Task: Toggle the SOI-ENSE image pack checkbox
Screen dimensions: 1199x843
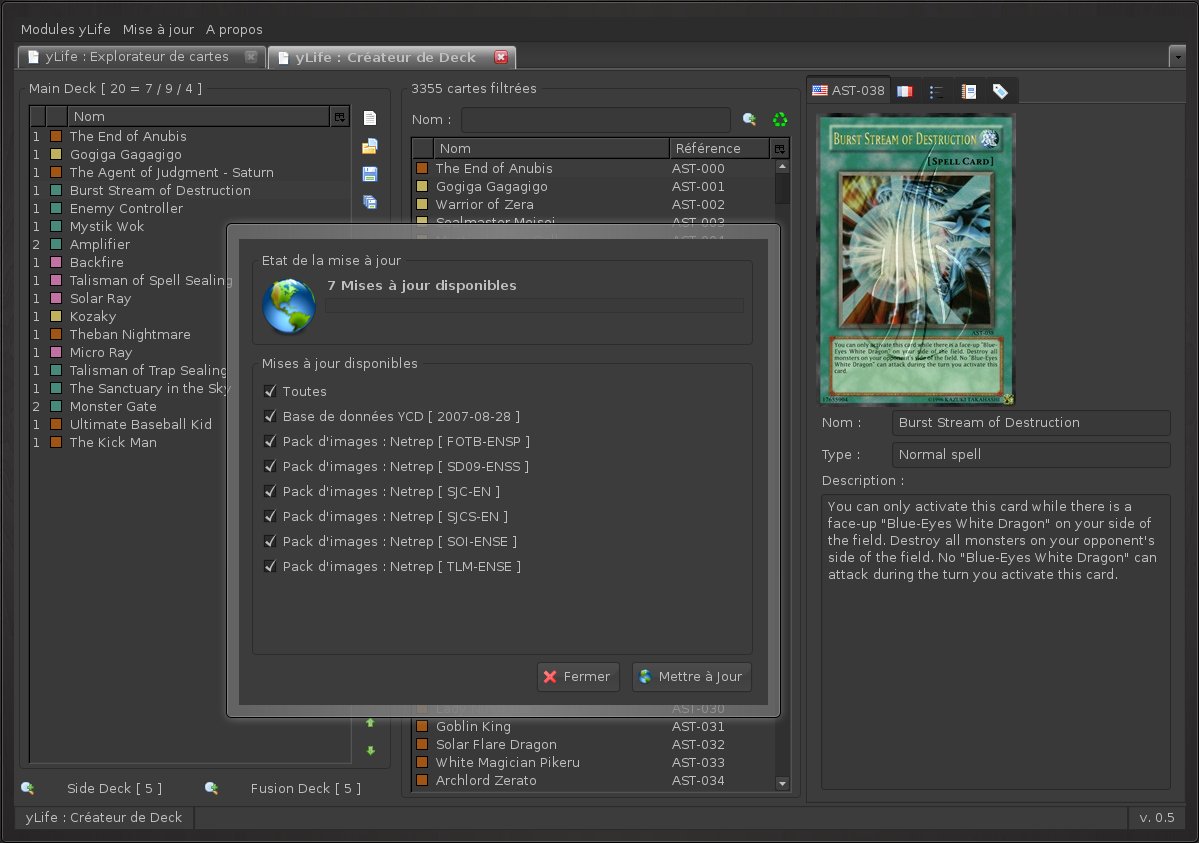Action: coord(270,541)
